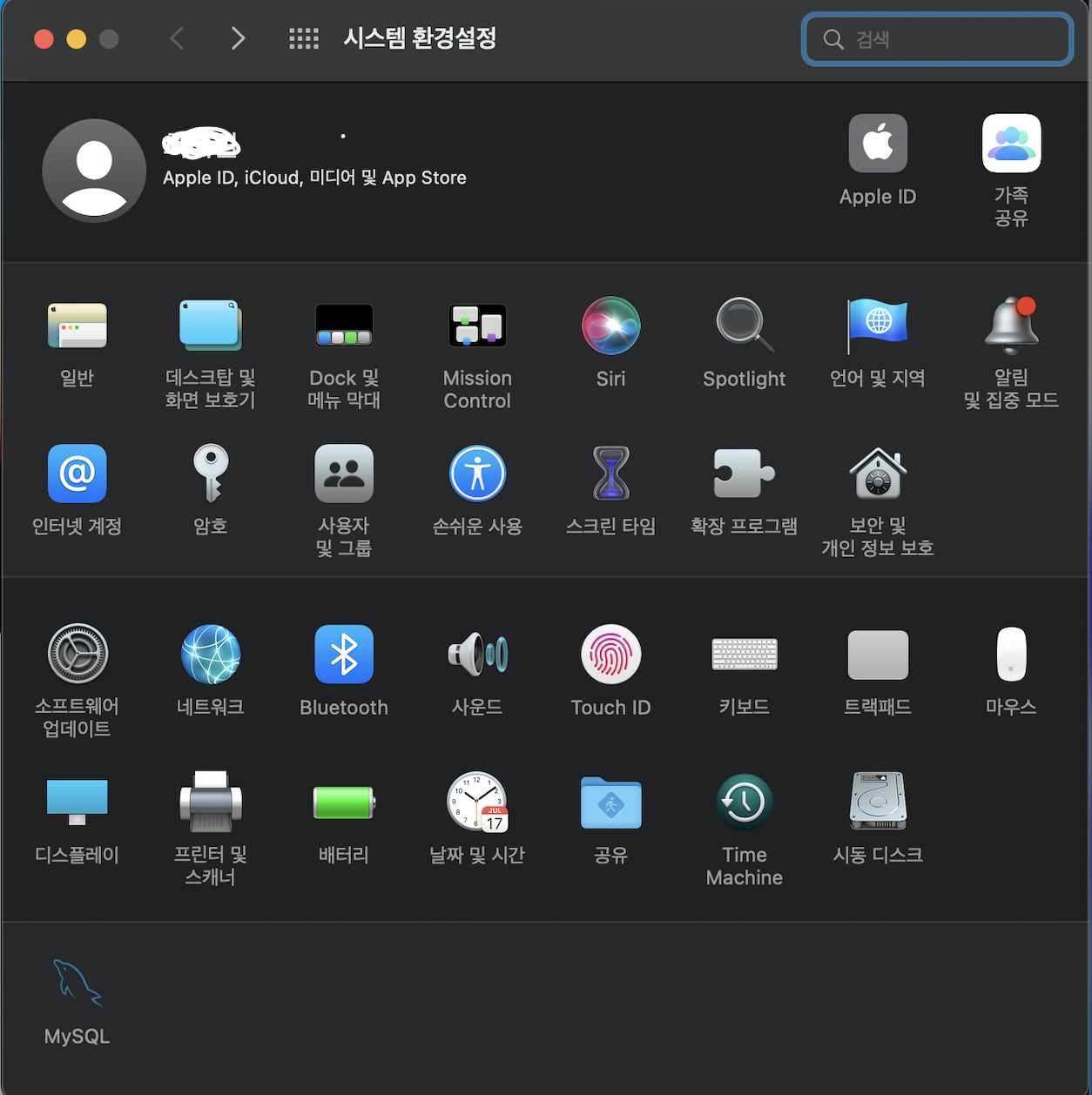Show all preferences grid button
The width and height of the screenshot is (1092, 1095).
(304, 38)
